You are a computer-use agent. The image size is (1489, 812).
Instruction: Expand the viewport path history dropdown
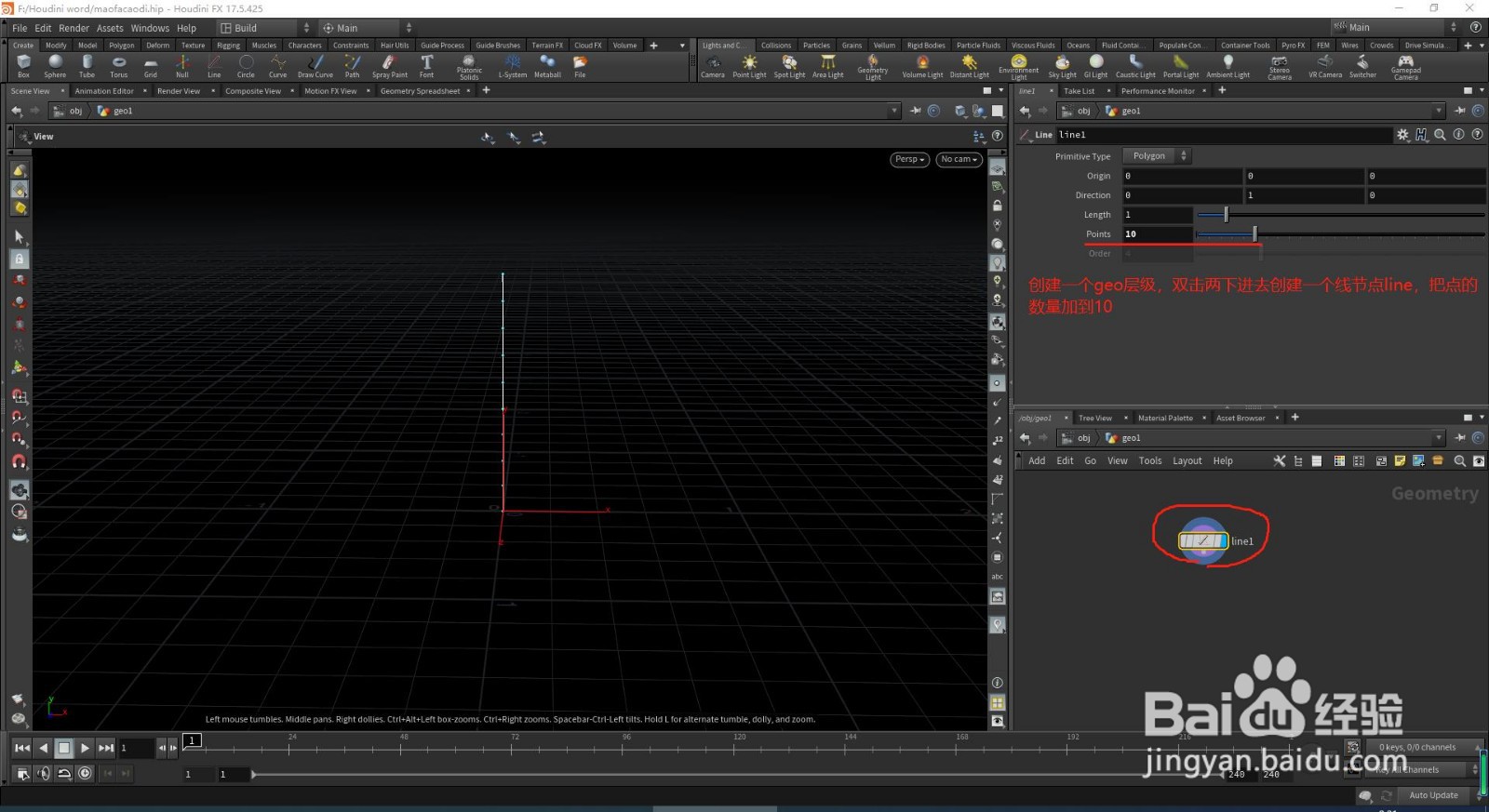pyautogui.click(x=894, y=111)
